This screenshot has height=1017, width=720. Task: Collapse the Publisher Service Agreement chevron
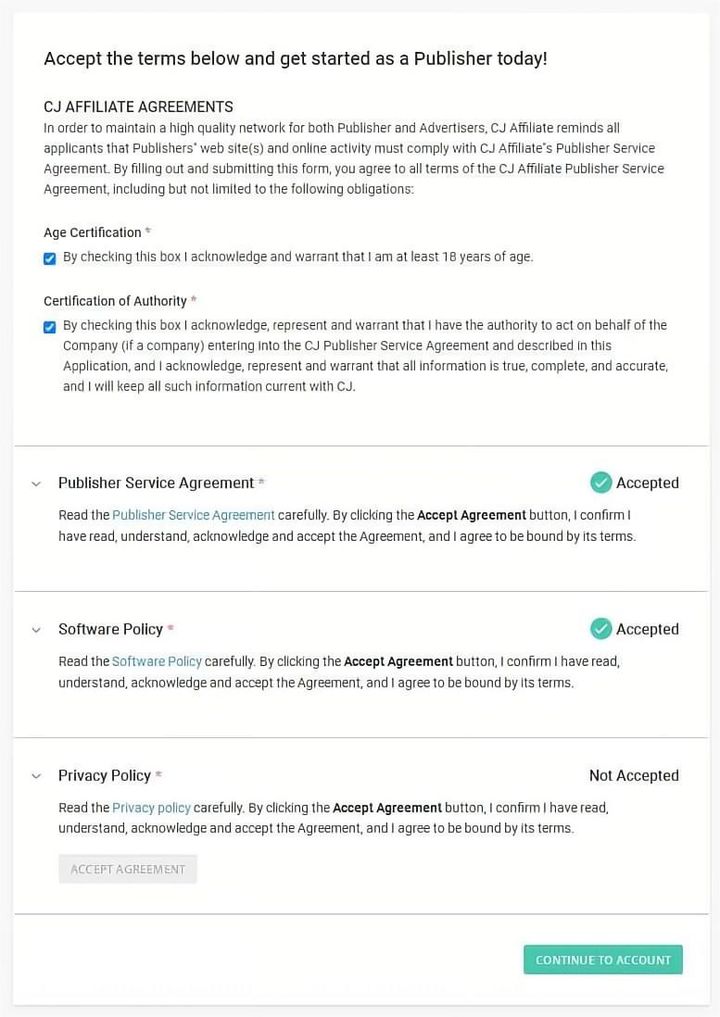(36, 484)
